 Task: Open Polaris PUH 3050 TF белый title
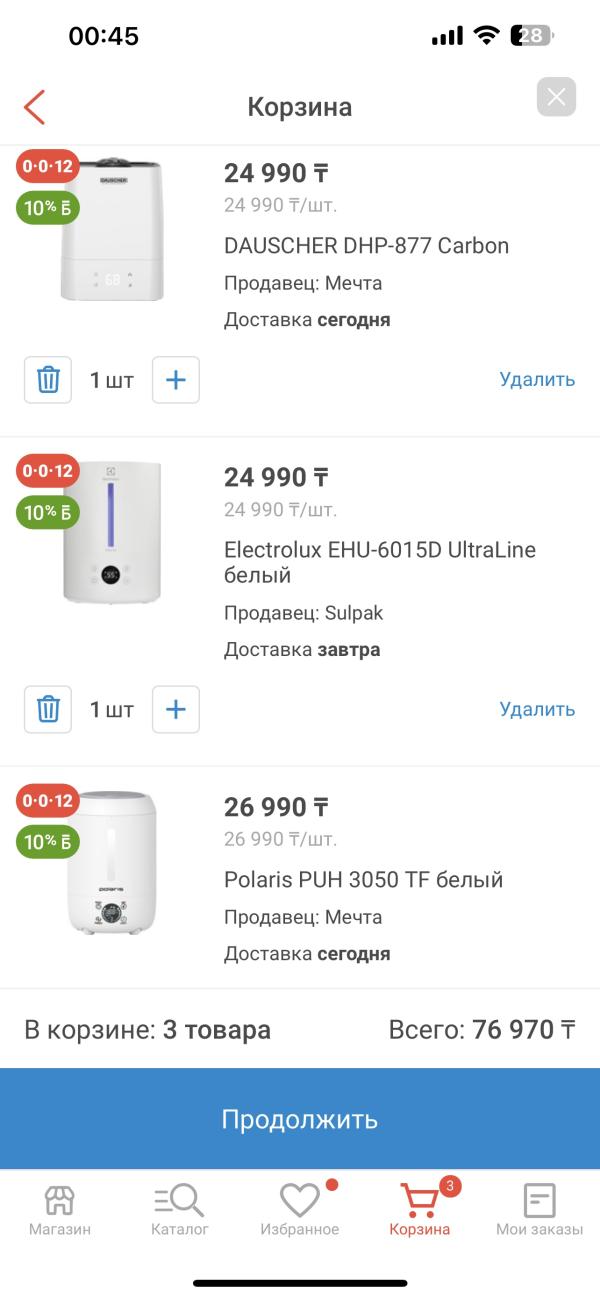(363, 880)
